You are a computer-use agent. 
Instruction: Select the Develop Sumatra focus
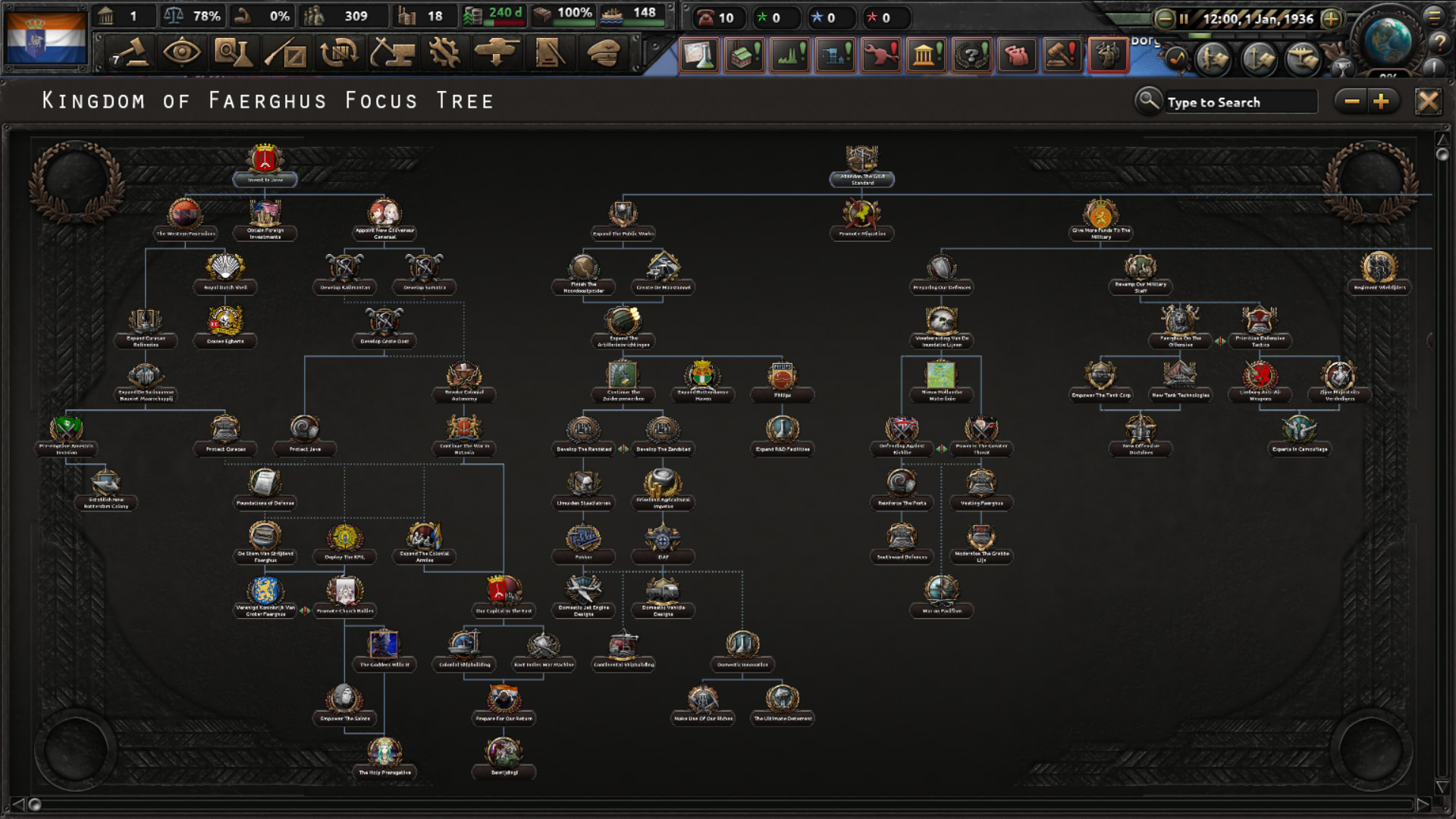click(x=424, y=273)
